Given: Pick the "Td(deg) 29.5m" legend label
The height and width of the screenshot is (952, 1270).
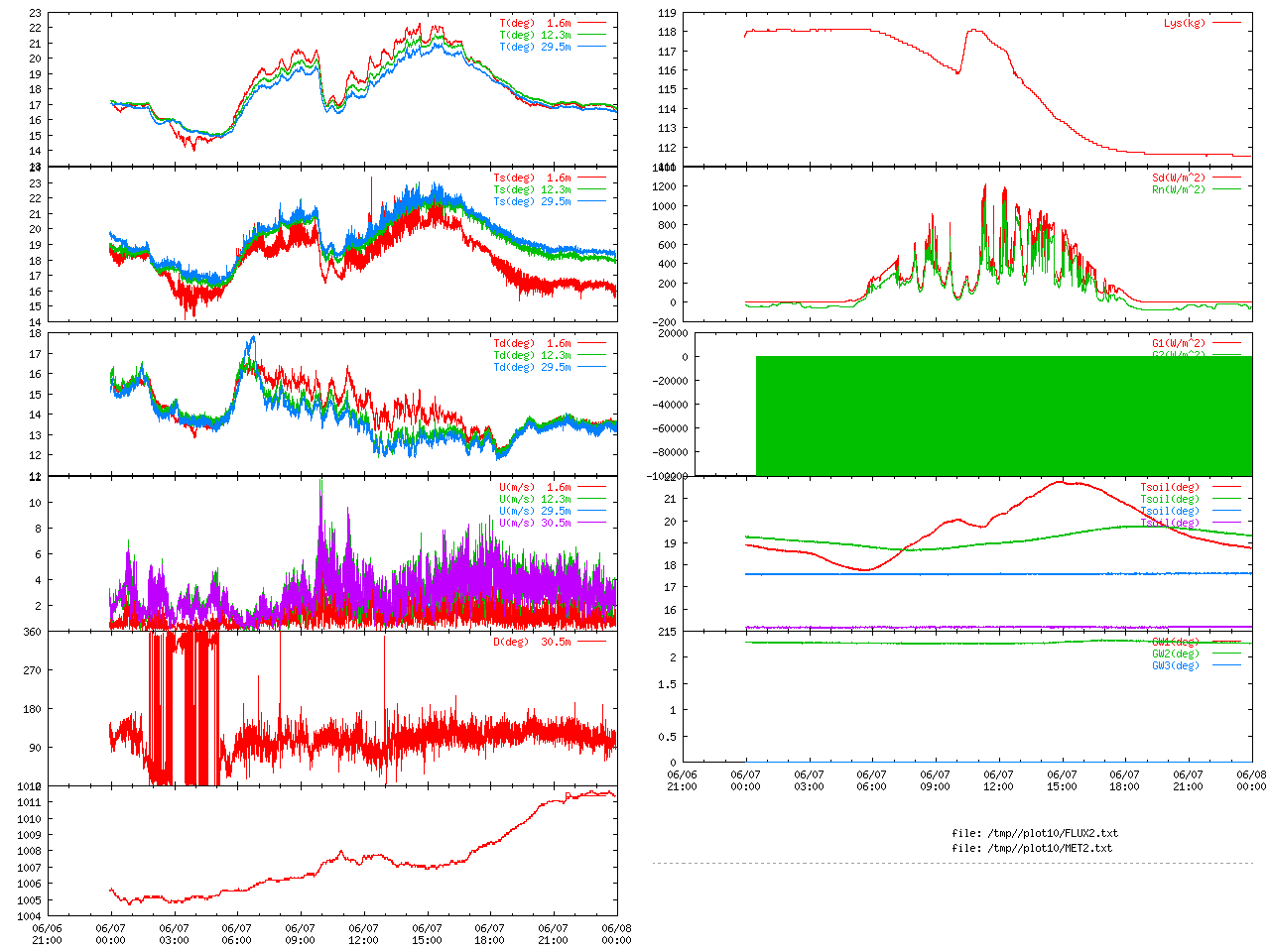Looking at the screenshot, I should (x=533, y=367).
